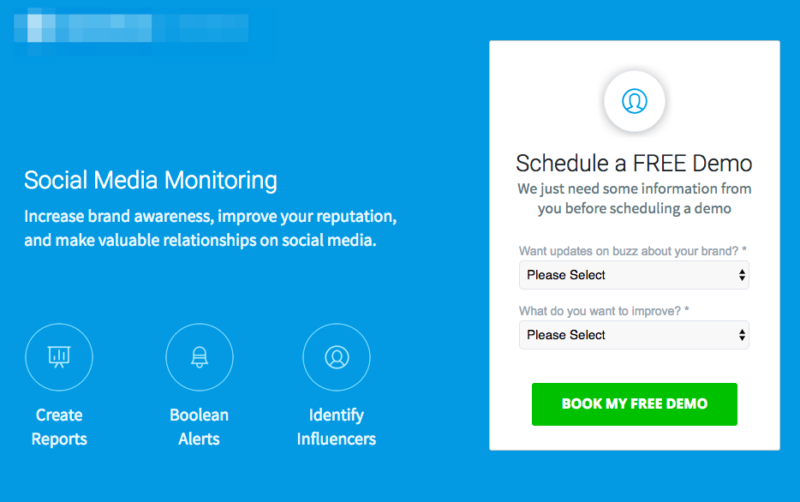This screenshot has width=800, height=502.
Task: Click the "We just need some information" subtitle
Action: [634, 199]
